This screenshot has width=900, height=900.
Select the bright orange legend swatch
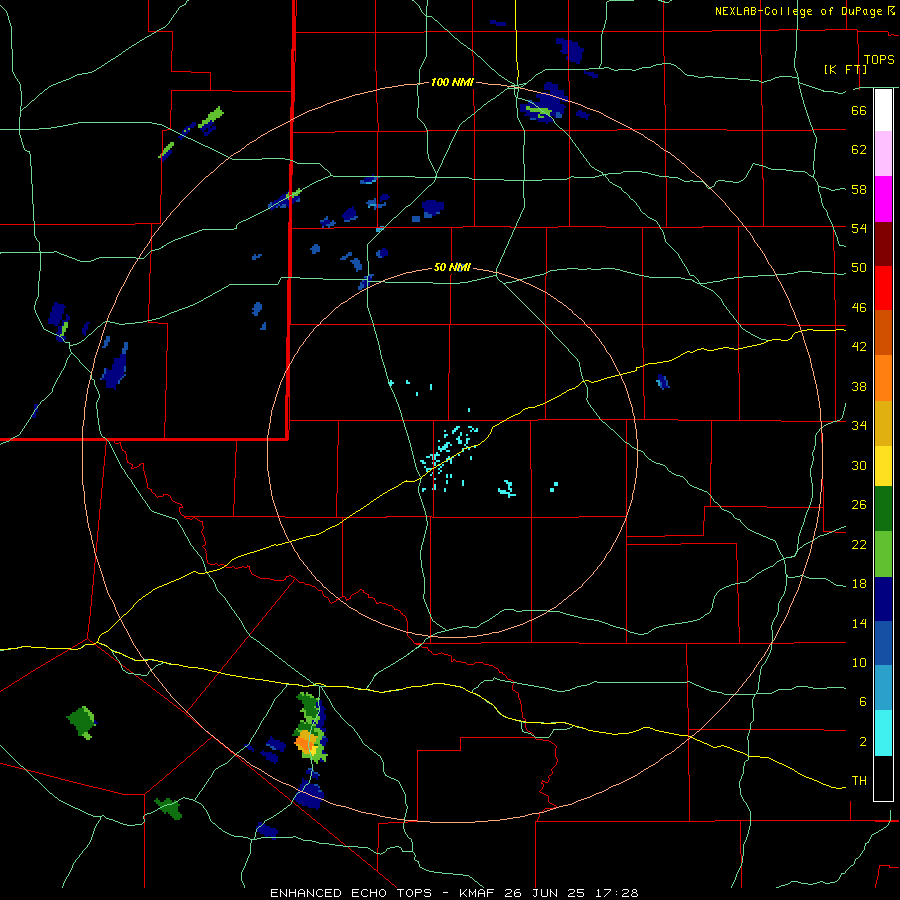click(x=883, y=378)
